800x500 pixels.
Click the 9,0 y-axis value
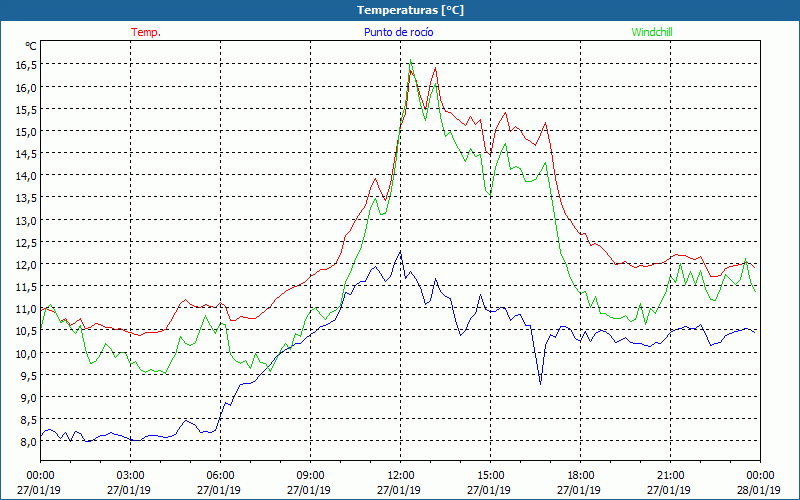28,397
